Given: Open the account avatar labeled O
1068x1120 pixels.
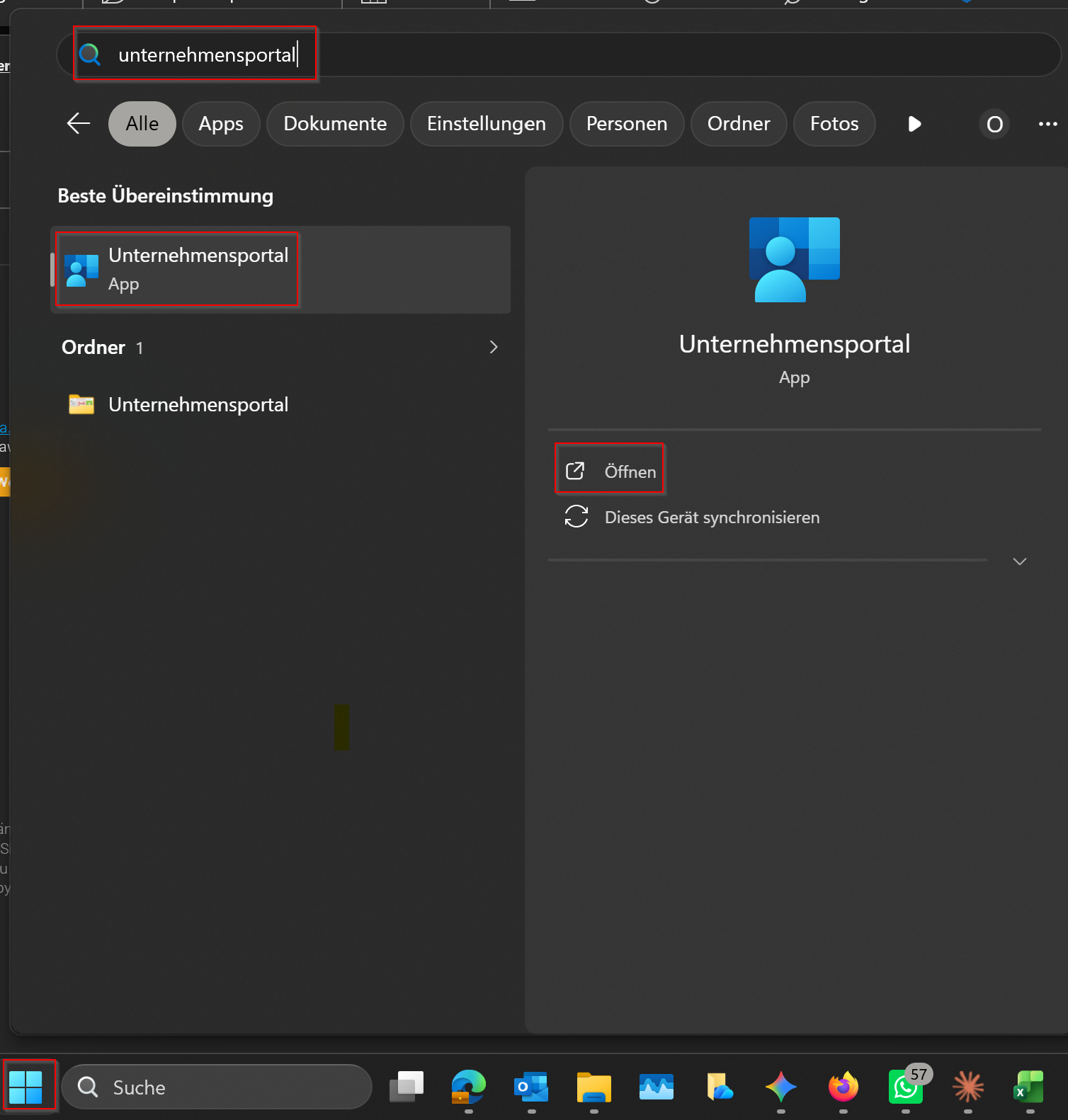Looking at the screenshot, I should [x=994, y=125].
